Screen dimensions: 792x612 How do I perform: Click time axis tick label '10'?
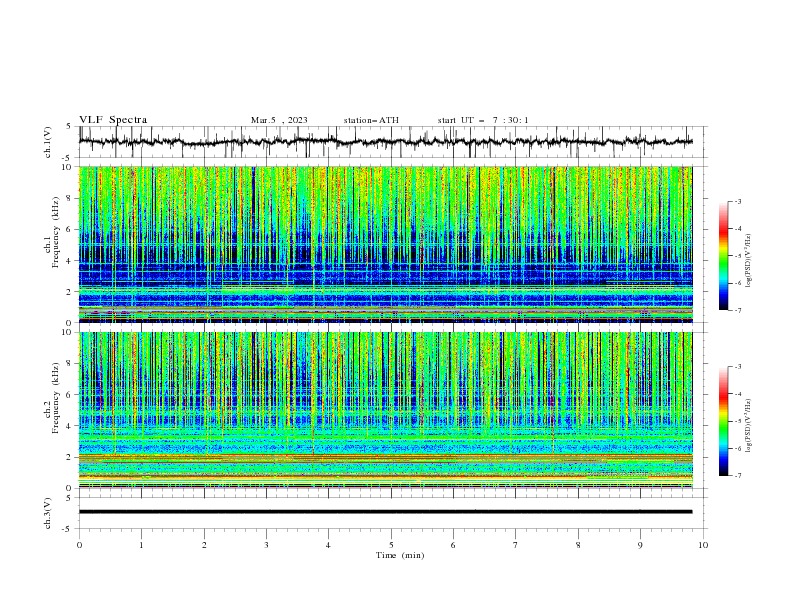703,545
